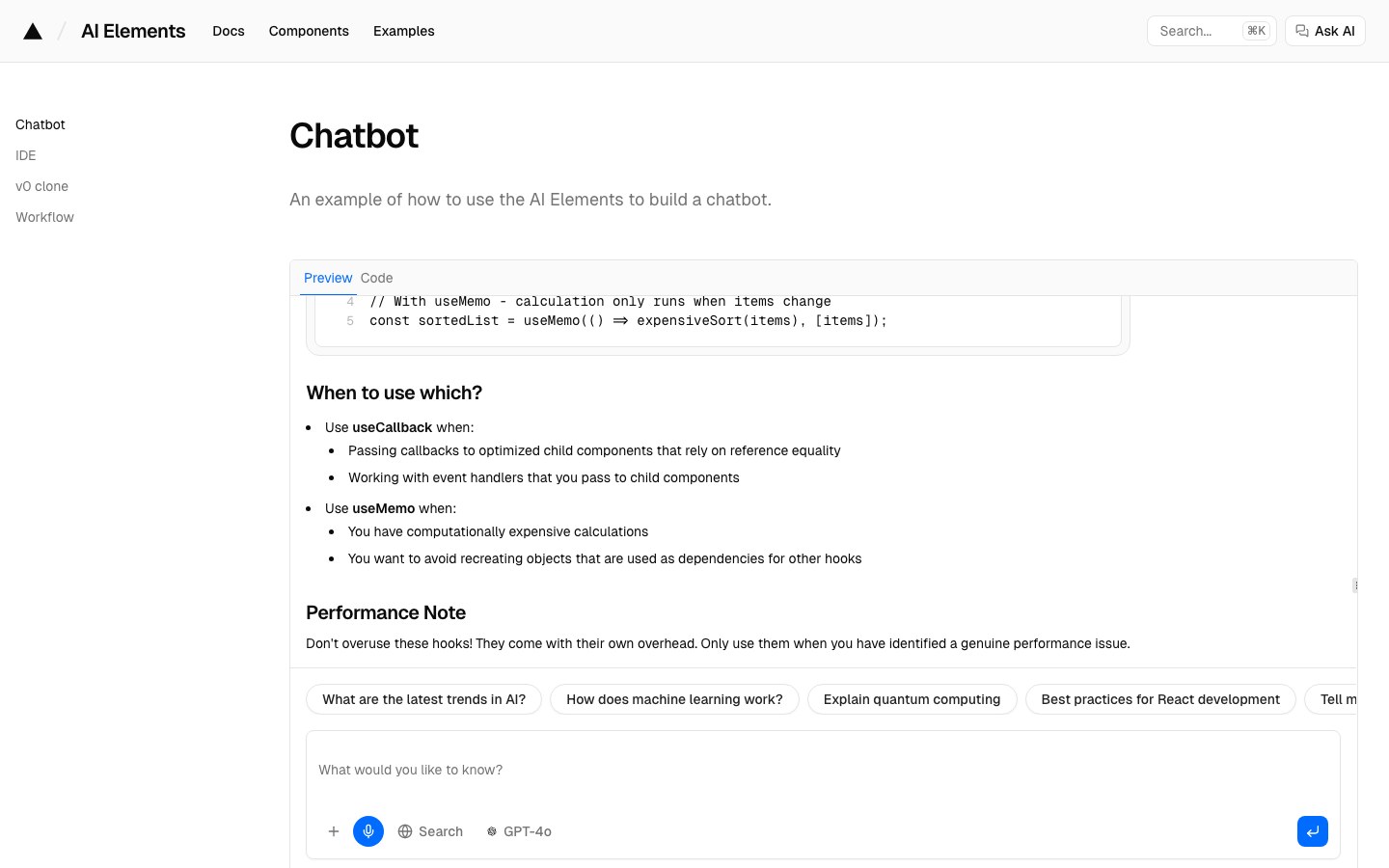Click bullet 'You have computationally expensive calculations'
The image size is (1389, 868).
498,531
